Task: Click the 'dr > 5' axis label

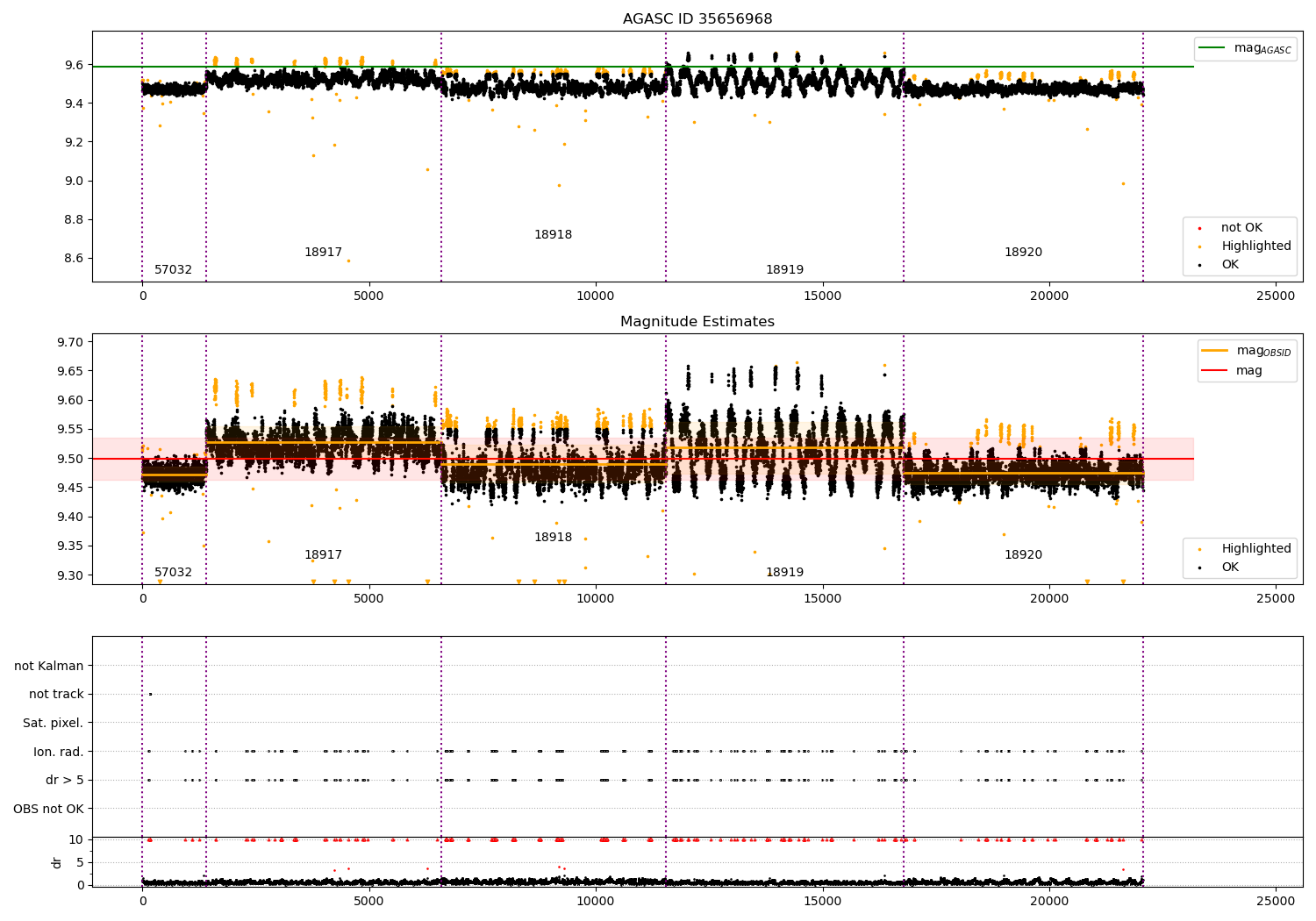Action: [x=65, y=781]
